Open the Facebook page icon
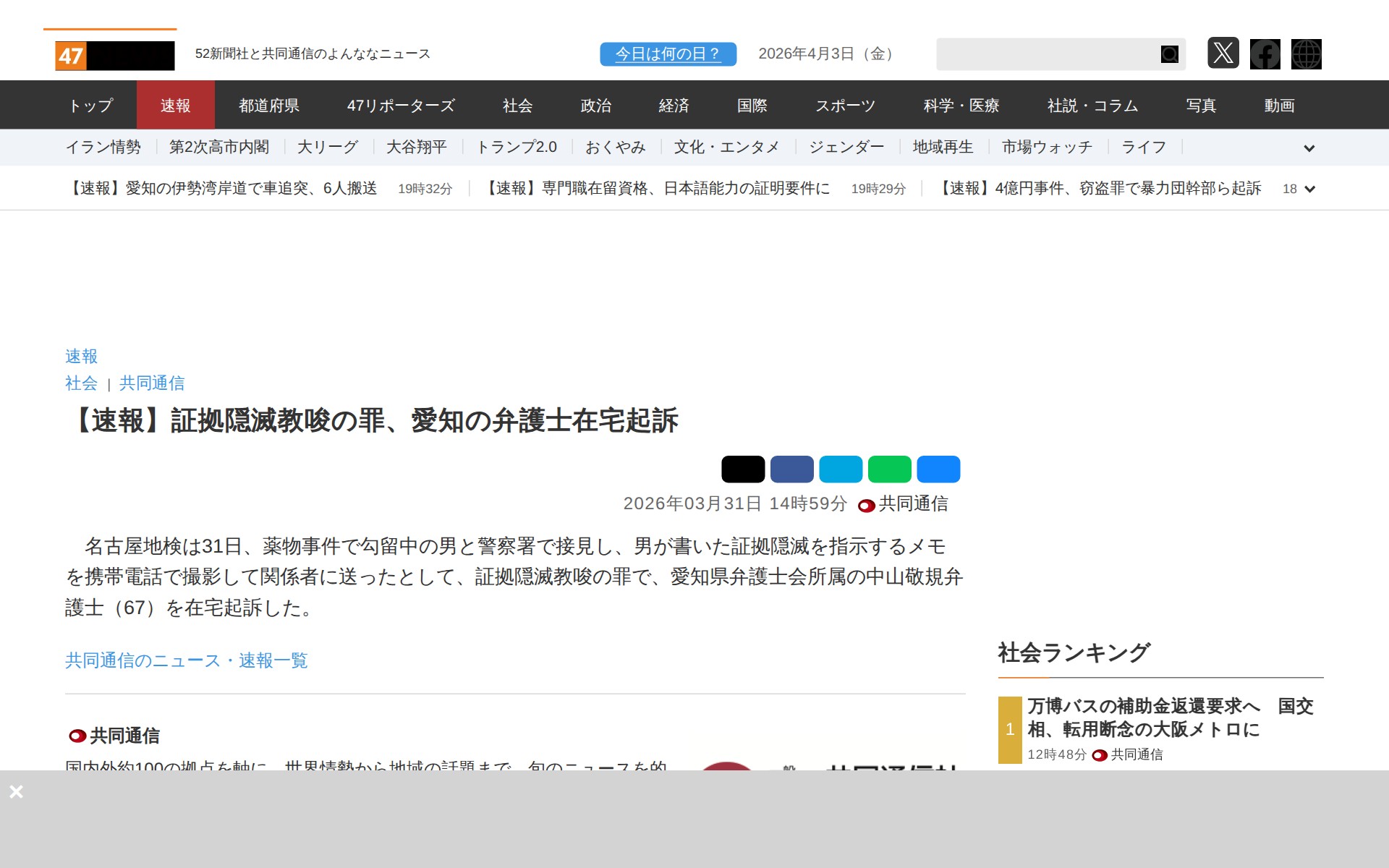This screenshot has width=1389, height=868. point(1265,54)
